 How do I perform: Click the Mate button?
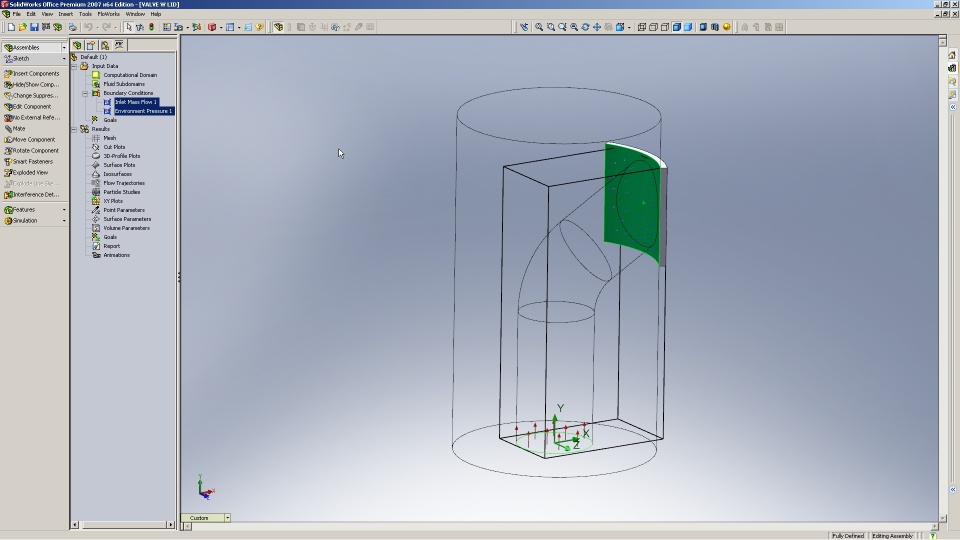[x=15, y=129]
